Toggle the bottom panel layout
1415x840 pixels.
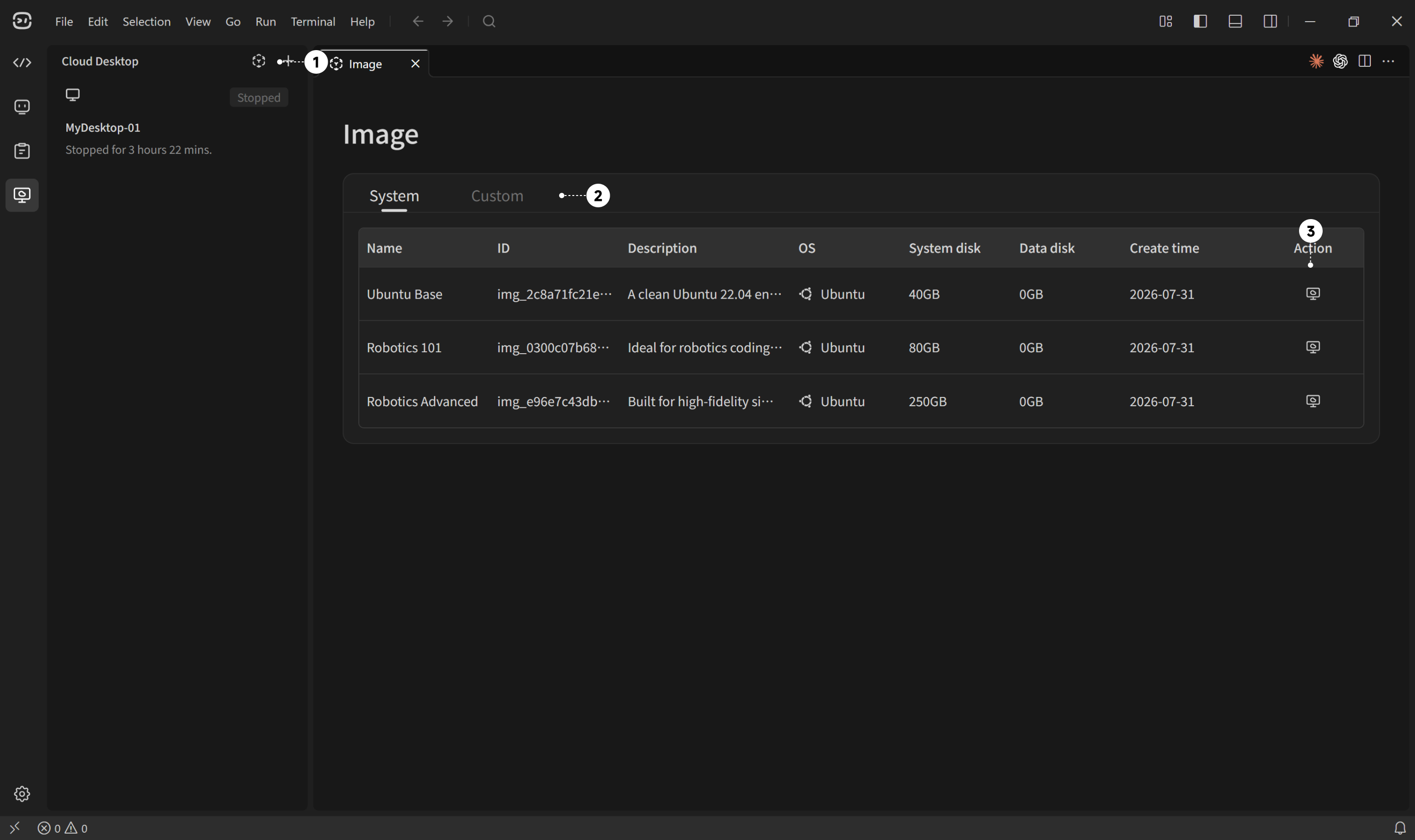(x=1235, y=22)
